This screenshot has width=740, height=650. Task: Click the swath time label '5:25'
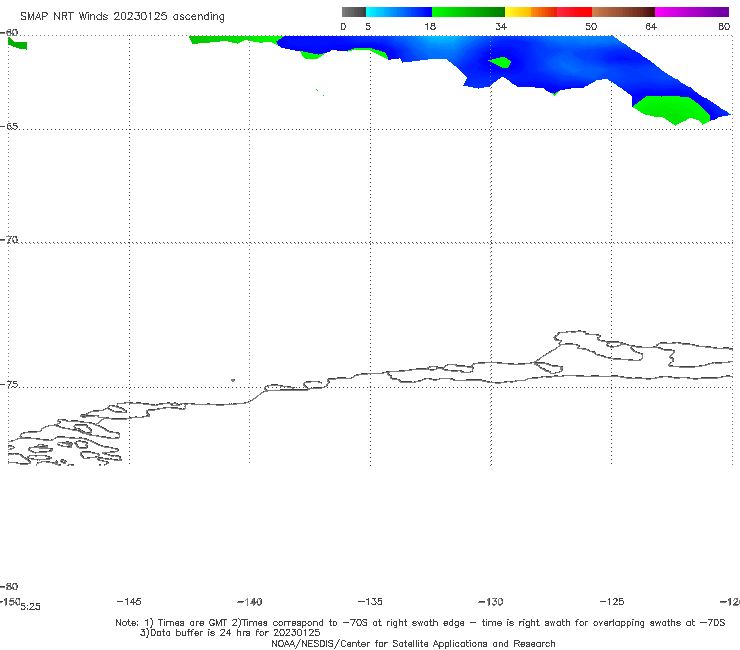(x=31, y=607)
